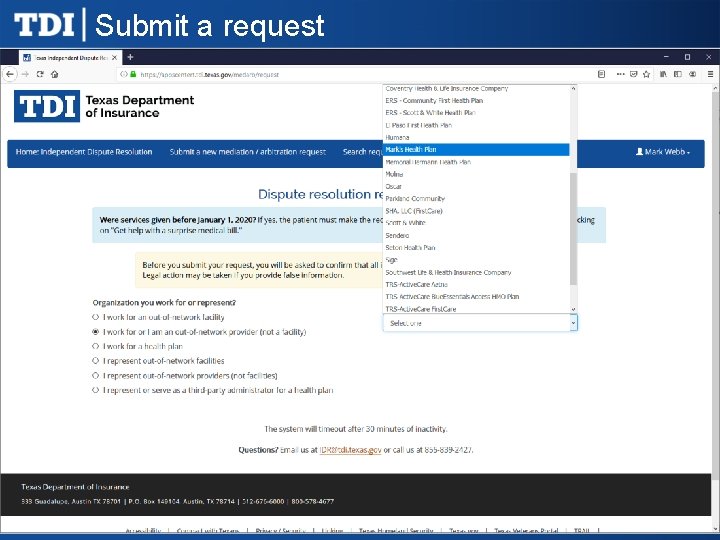Image resolution: width=720 pixels, height=540 pixels.
Task: Choose Humana from the dropdown list
Action: point(476,137)
